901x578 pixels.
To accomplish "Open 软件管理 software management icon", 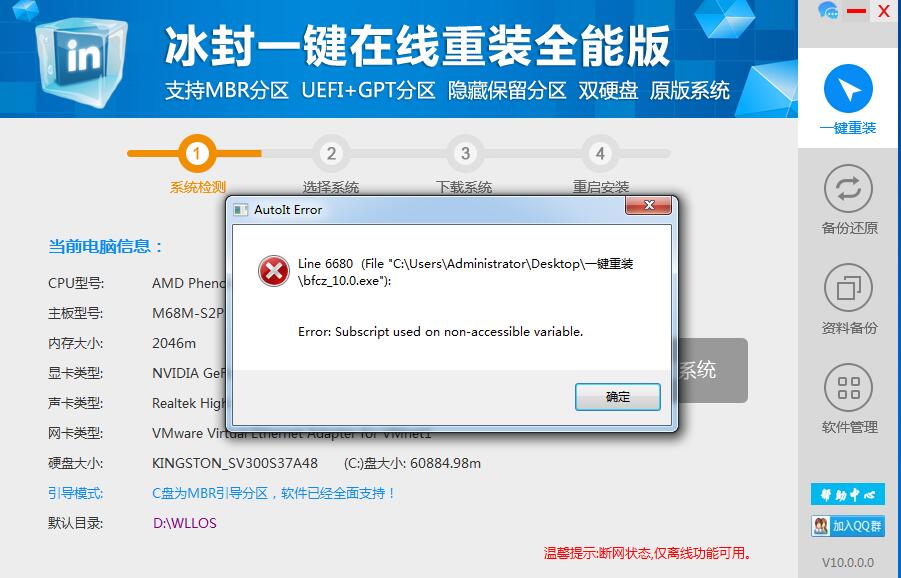I will (x=848, y=387).
